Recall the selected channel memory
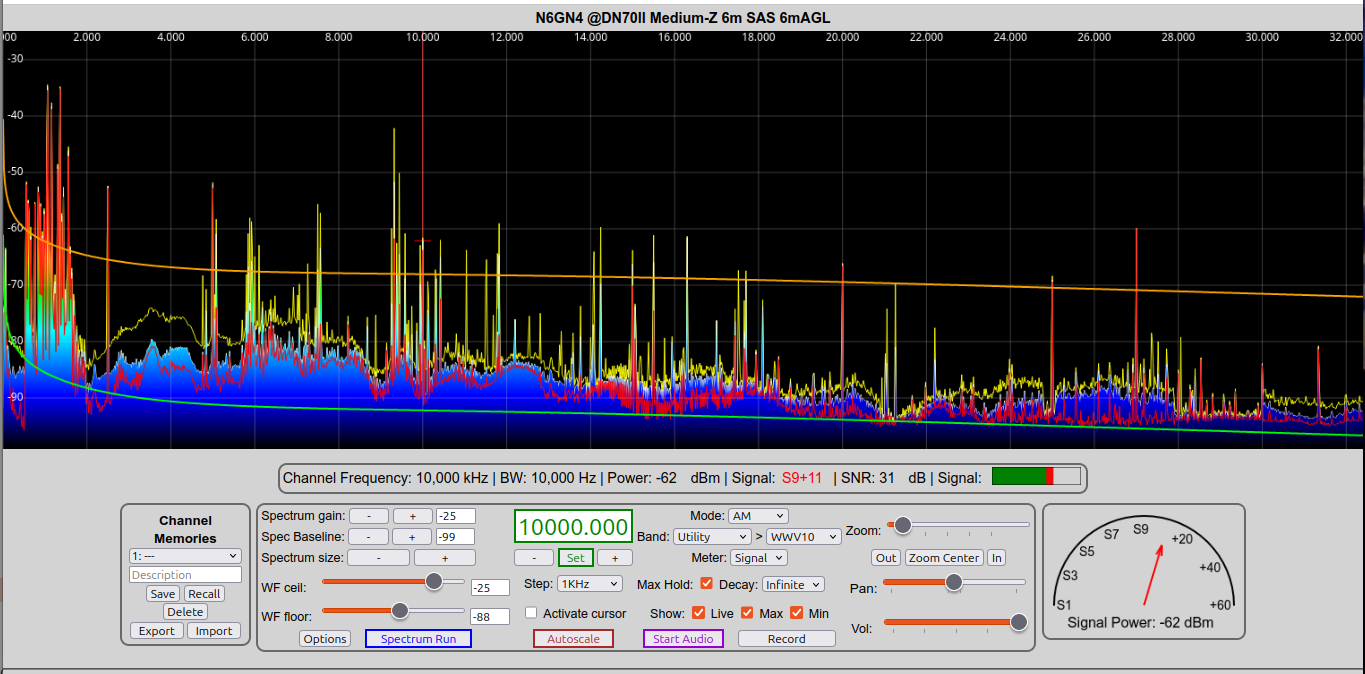The image size is (1365, 674). point(204,594)
